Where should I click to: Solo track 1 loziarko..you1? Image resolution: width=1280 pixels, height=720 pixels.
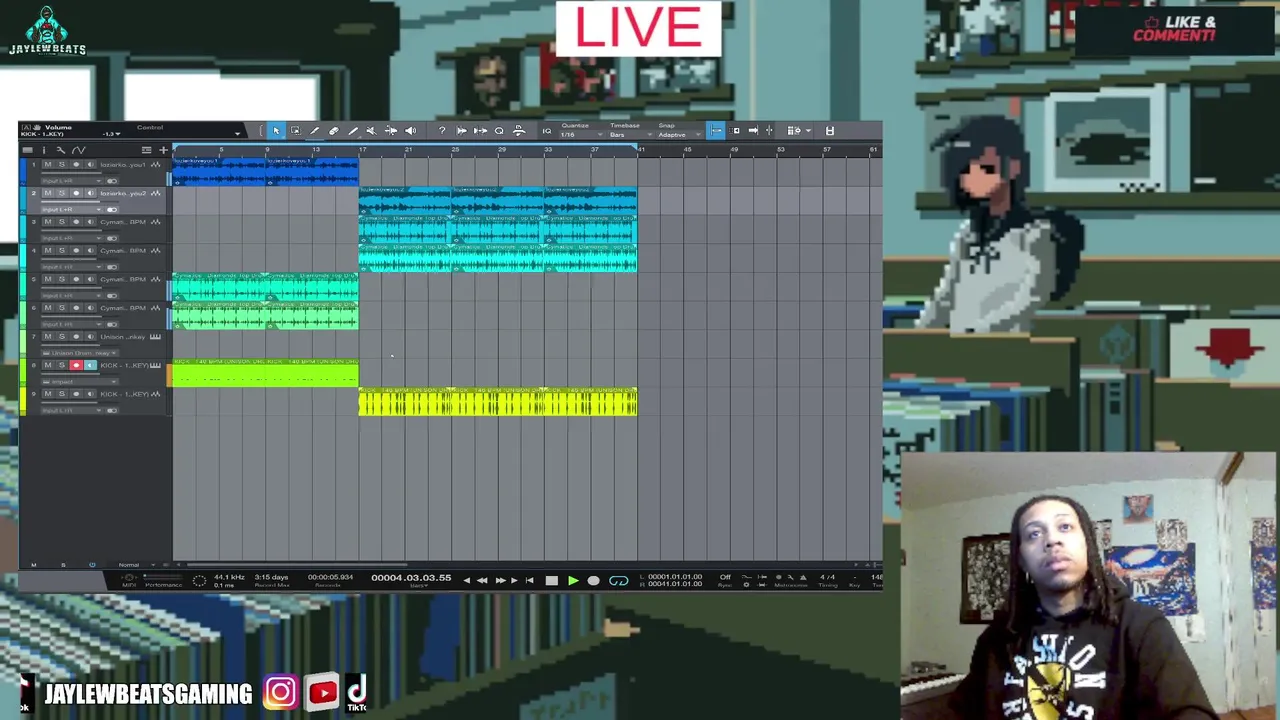61,164
